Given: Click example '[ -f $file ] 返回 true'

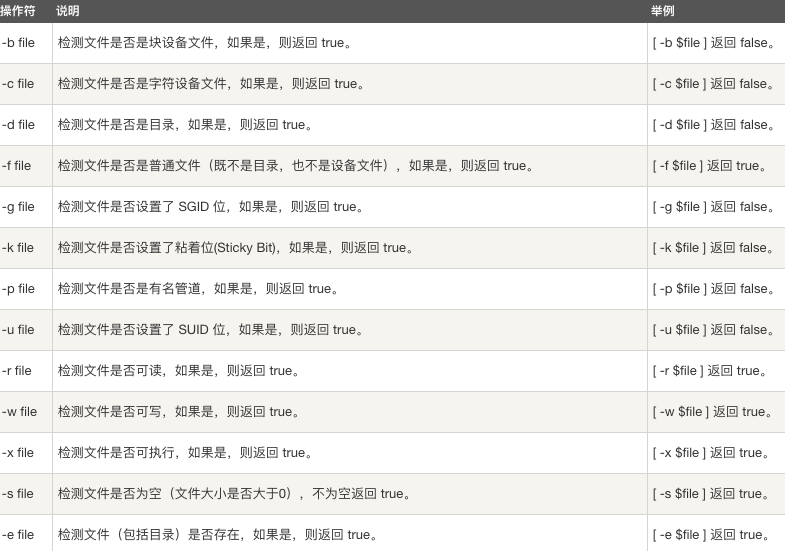Looking at the screenshot, I should coord(710,166).
